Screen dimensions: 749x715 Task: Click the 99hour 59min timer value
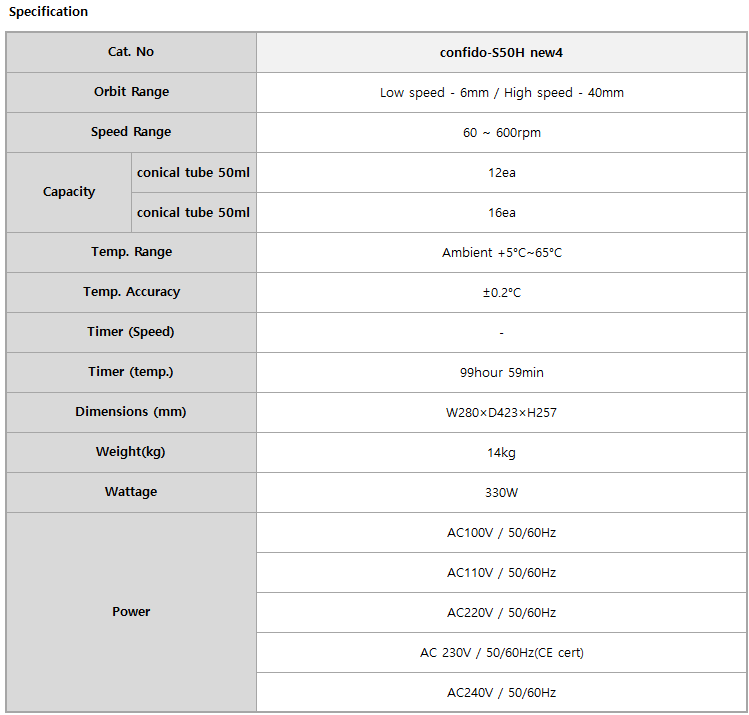tap(501, 373)
